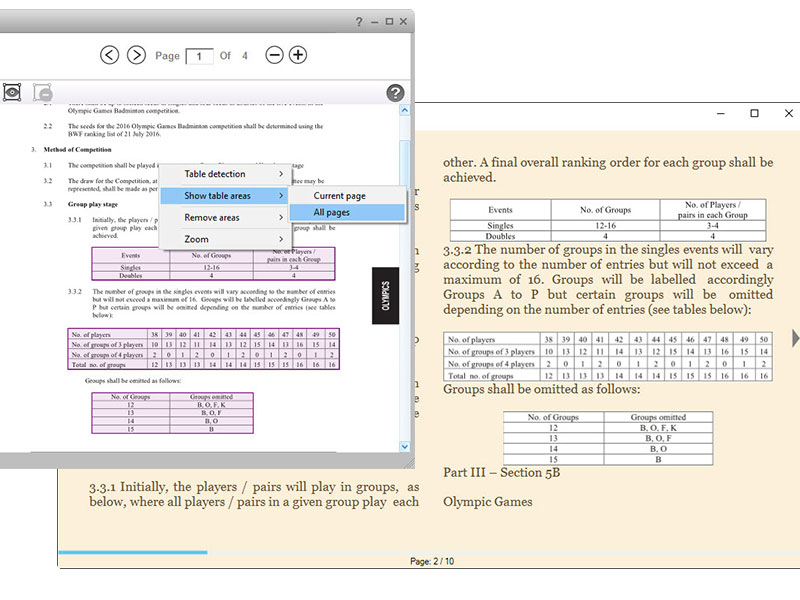The image size is (800, 600).
Task: Close the table detection dialog
Action: 403,21
